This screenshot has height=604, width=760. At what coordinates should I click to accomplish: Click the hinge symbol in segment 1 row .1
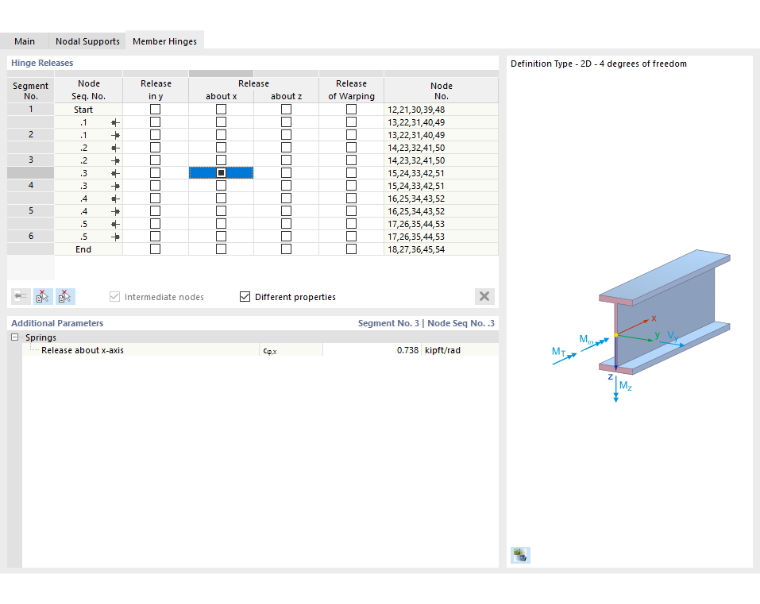115,123
